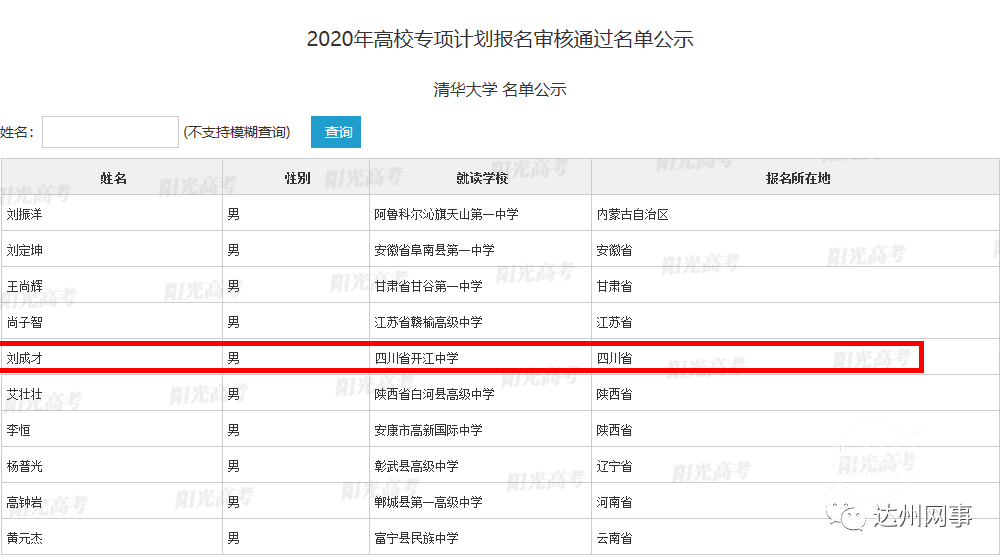Click school 郸城县第一高级中学

pyautogui.click(x=428, y=502)
